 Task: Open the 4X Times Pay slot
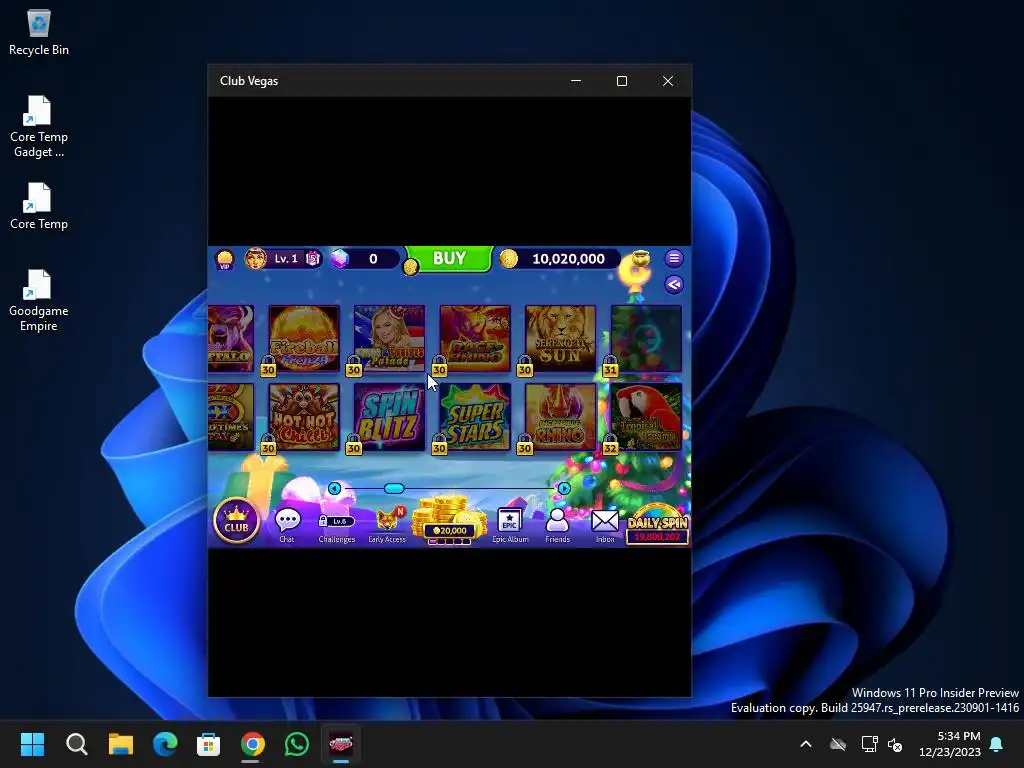pyautogui.click(x=231, y=417)
